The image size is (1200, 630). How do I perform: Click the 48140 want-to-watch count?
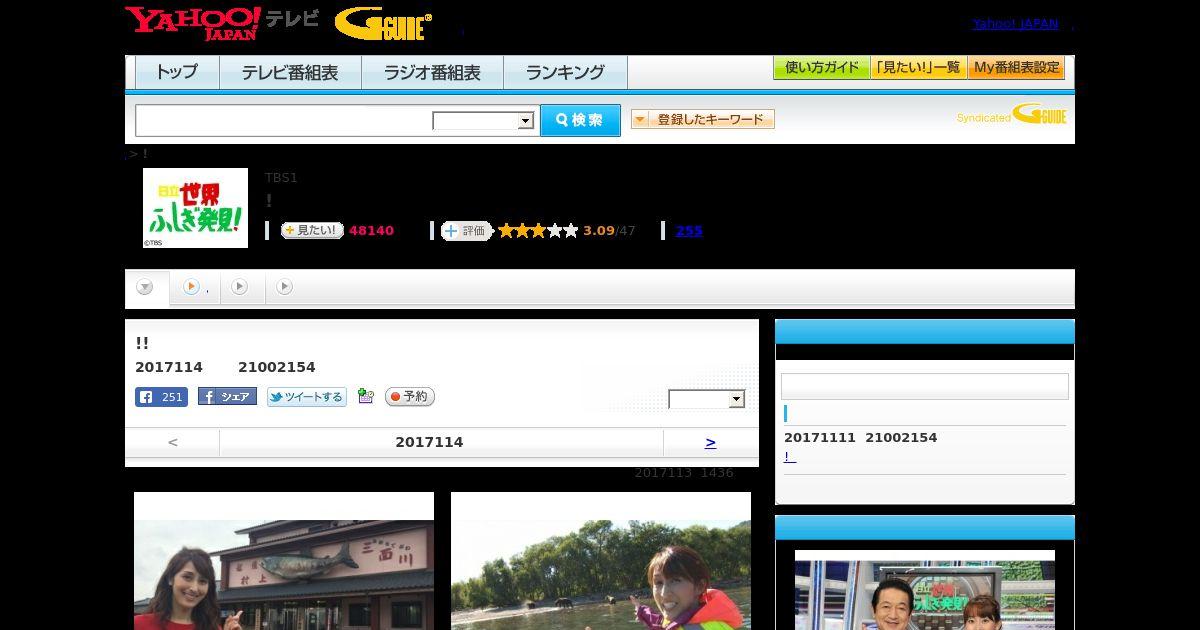click(x=371, y=231)
